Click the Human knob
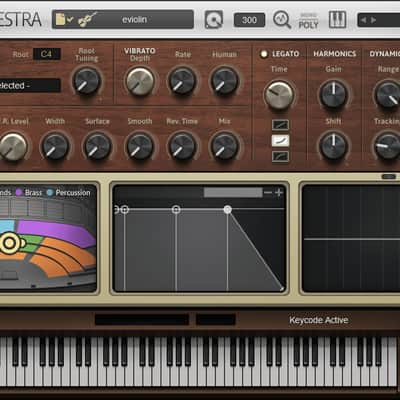The image size is (400, 400). tap(225, 82)
